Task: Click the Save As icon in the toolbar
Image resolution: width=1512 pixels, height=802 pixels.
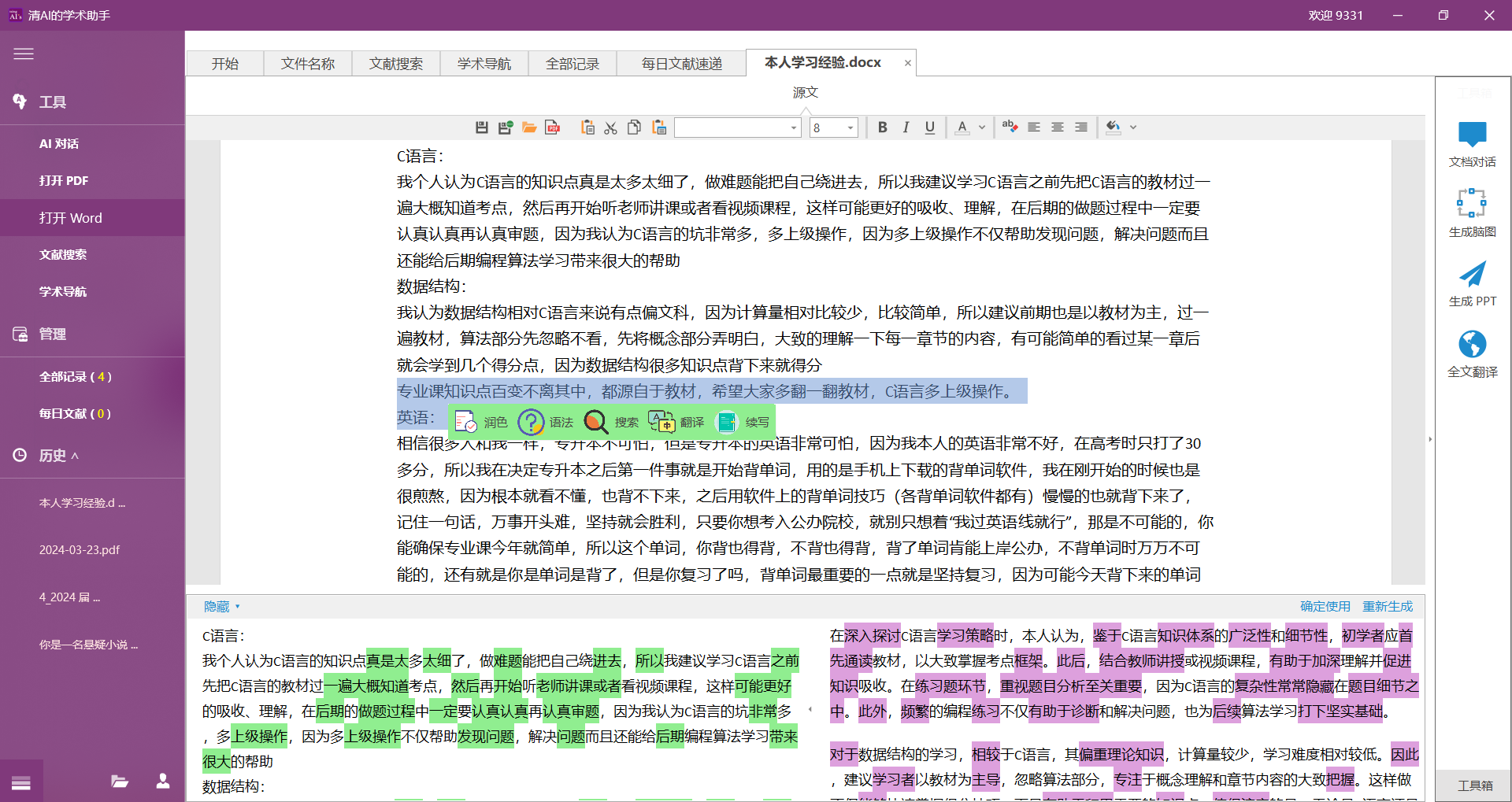Action: point(506,128)
